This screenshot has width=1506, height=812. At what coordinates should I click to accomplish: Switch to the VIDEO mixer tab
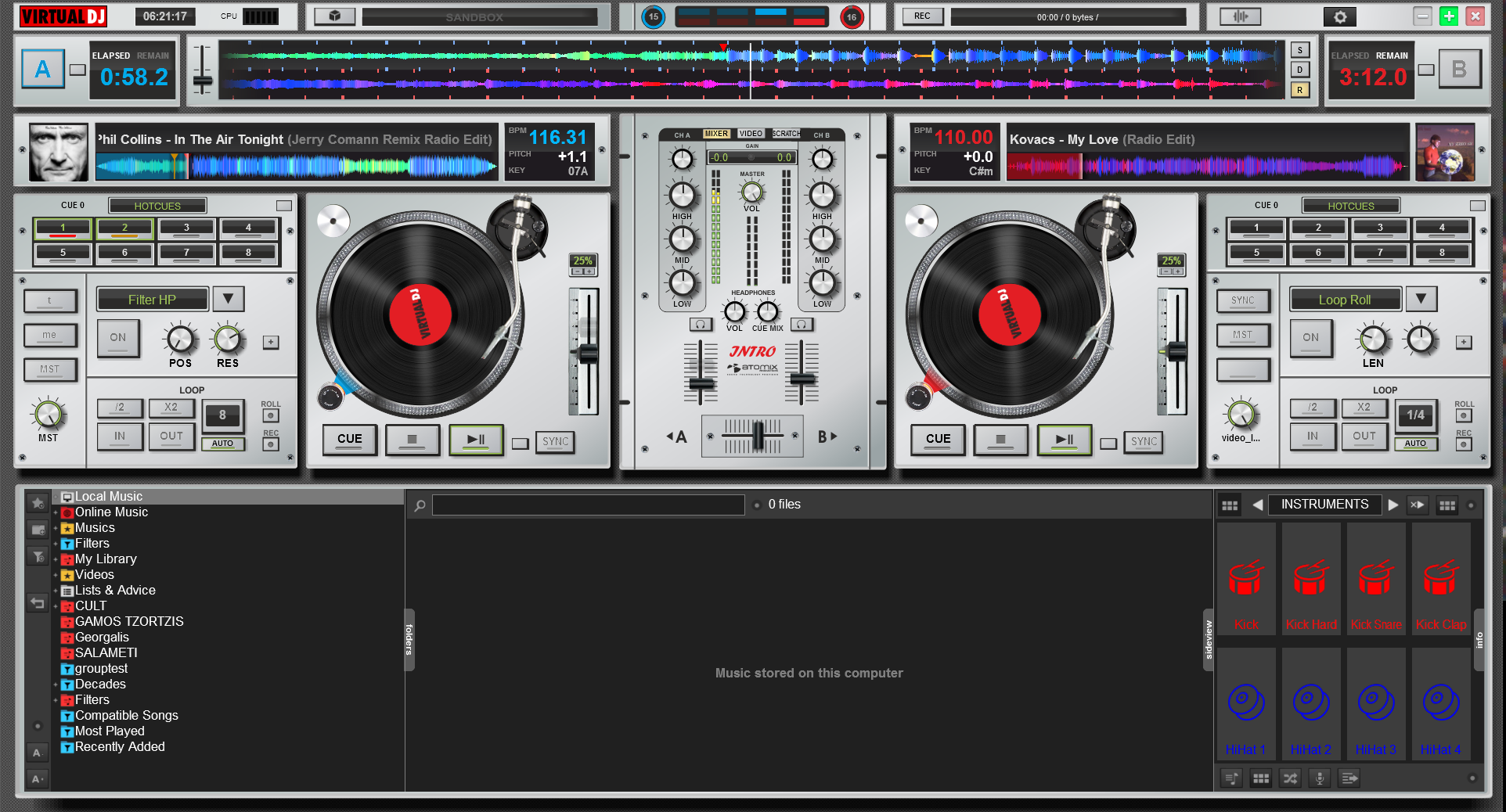(x=750, y=134)
